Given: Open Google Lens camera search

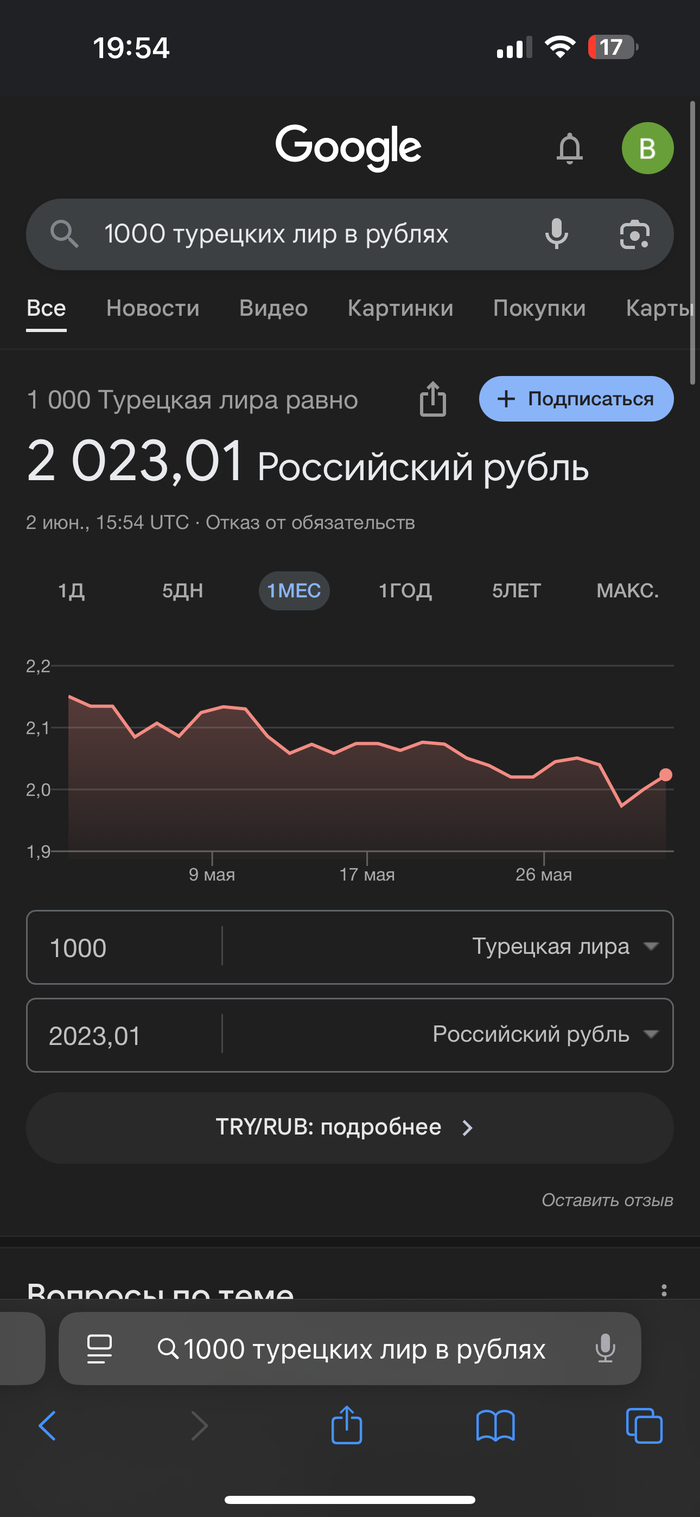Looking at the screenshot, I should coord(634,234).
